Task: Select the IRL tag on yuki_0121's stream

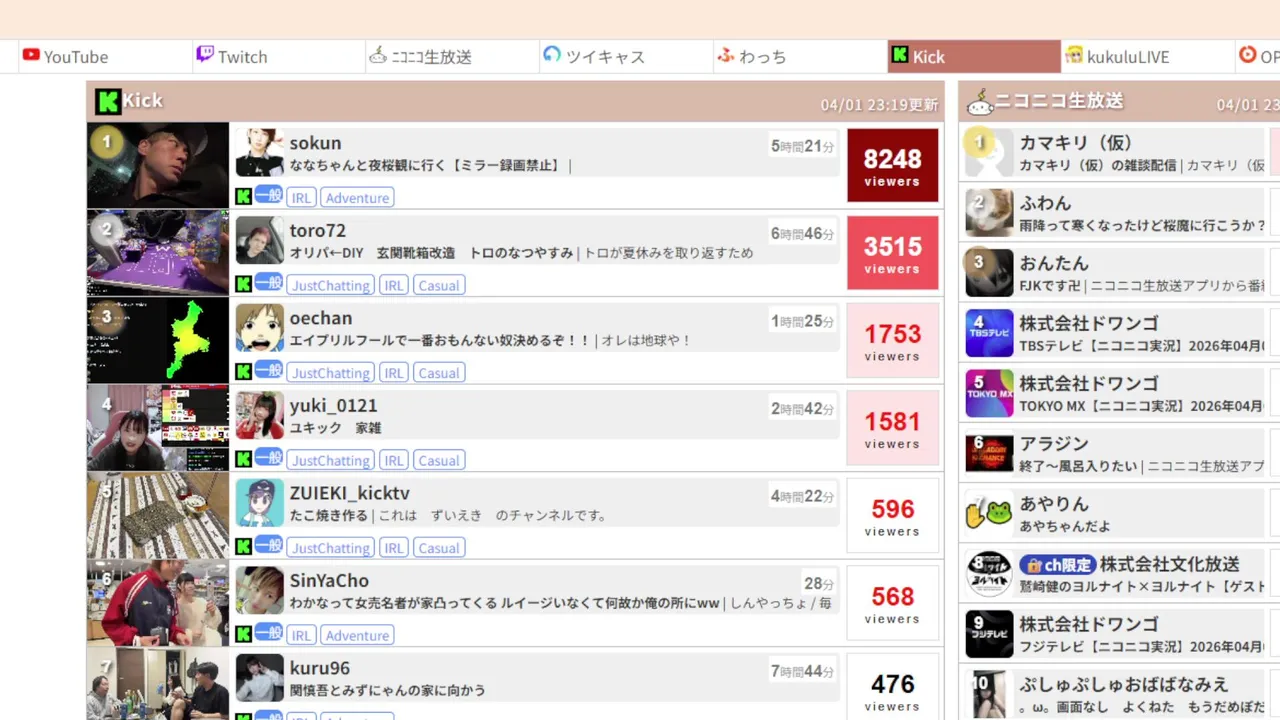Action: tap(394, 460)
